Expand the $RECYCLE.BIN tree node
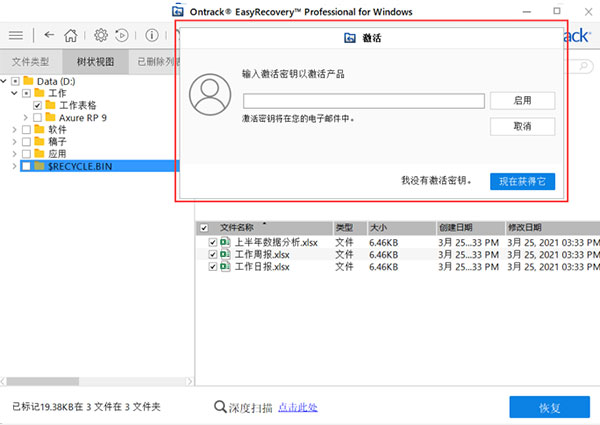The height and width of the screenshot is (425, 600). (15, 166)
